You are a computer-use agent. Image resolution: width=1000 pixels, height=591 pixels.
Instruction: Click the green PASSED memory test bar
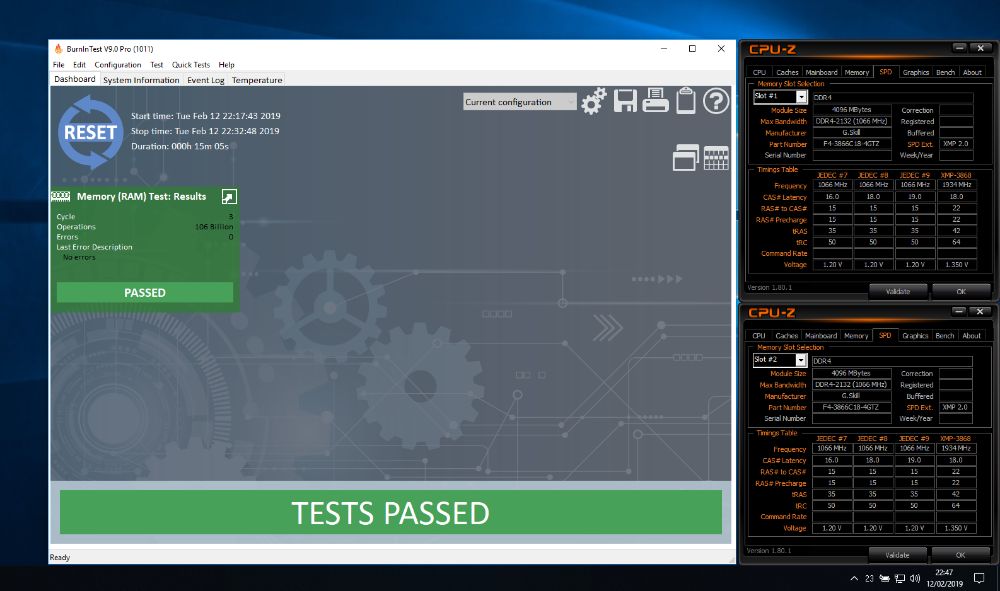coord(145,293)
